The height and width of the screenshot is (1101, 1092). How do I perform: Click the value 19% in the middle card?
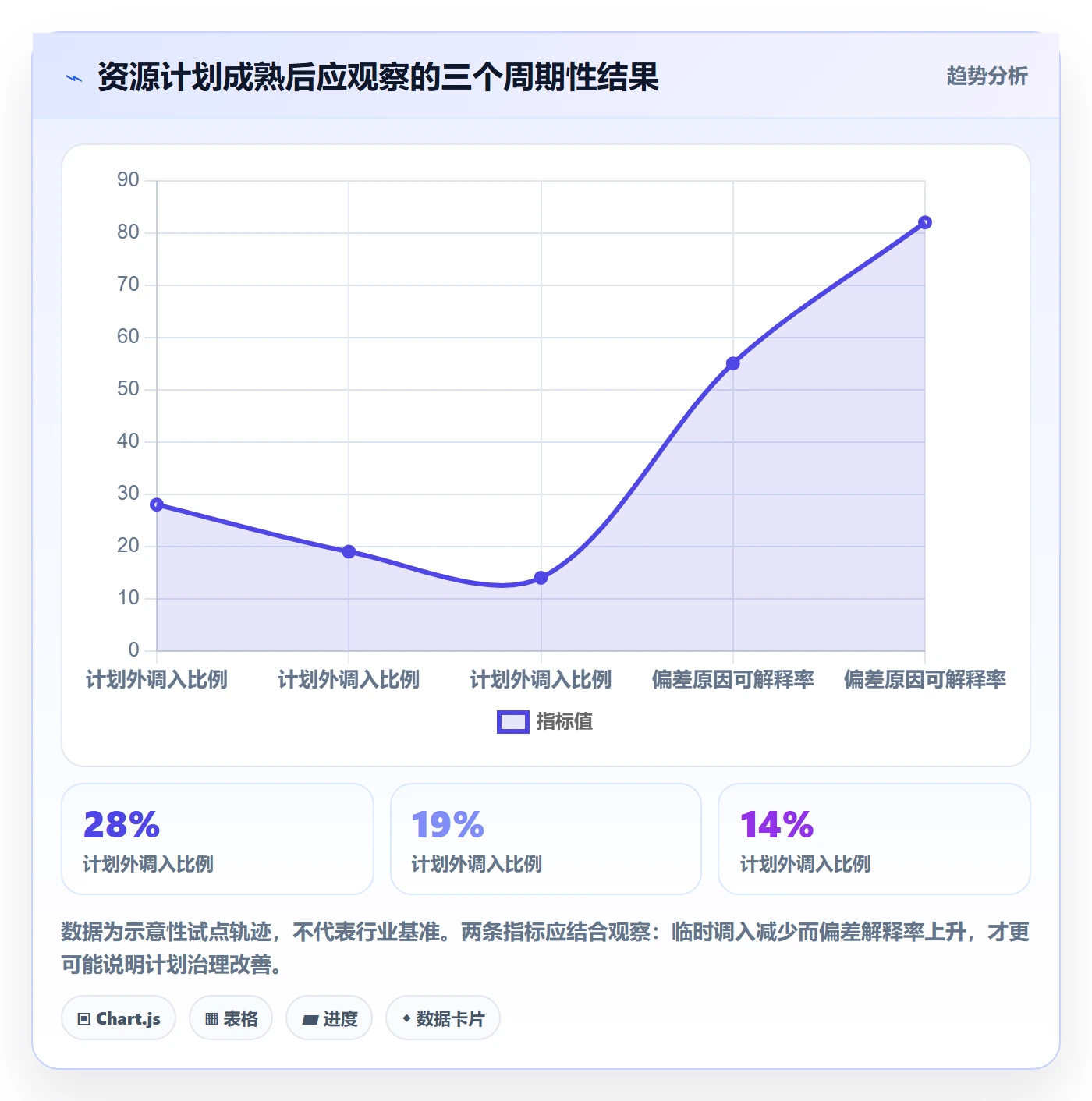[448, 825]
